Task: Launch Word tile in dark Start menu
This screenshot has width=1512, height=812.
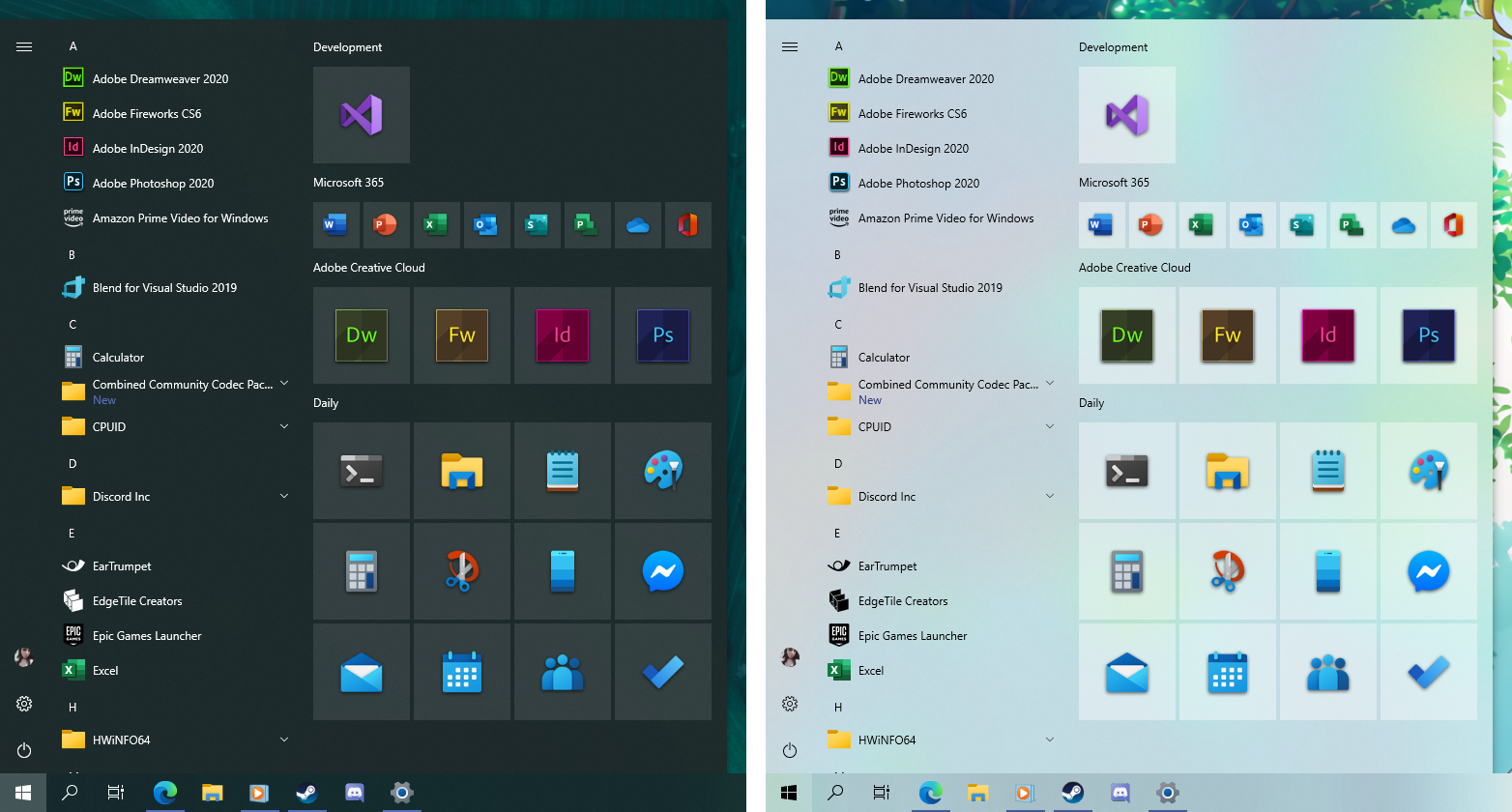Action: [336, 225]
